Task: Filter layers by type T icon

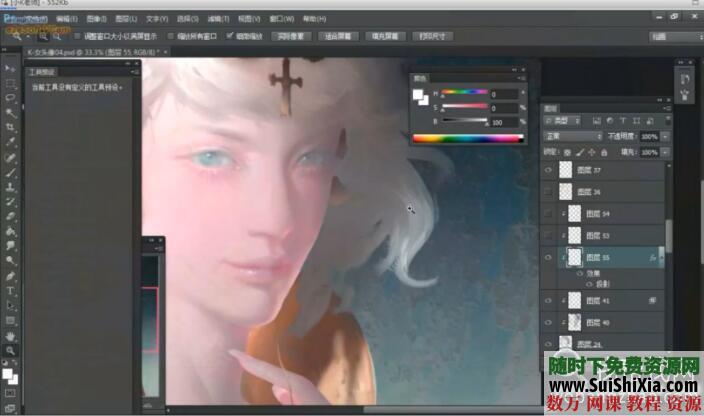Action: (x=623, y=121)
